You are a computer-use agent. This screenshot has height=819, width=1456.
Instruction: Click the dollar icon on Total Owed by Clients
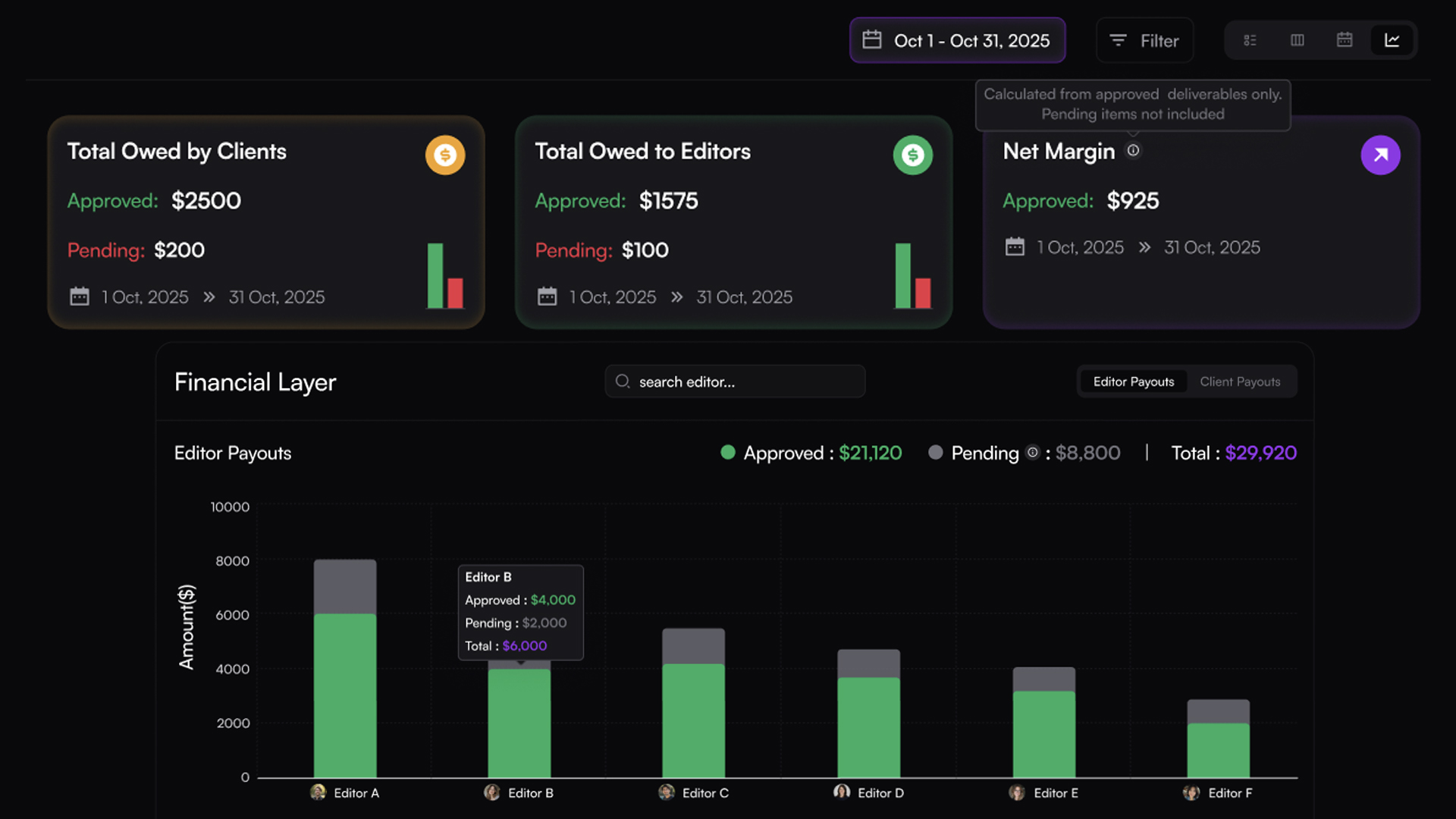click(x=445, y=155)
